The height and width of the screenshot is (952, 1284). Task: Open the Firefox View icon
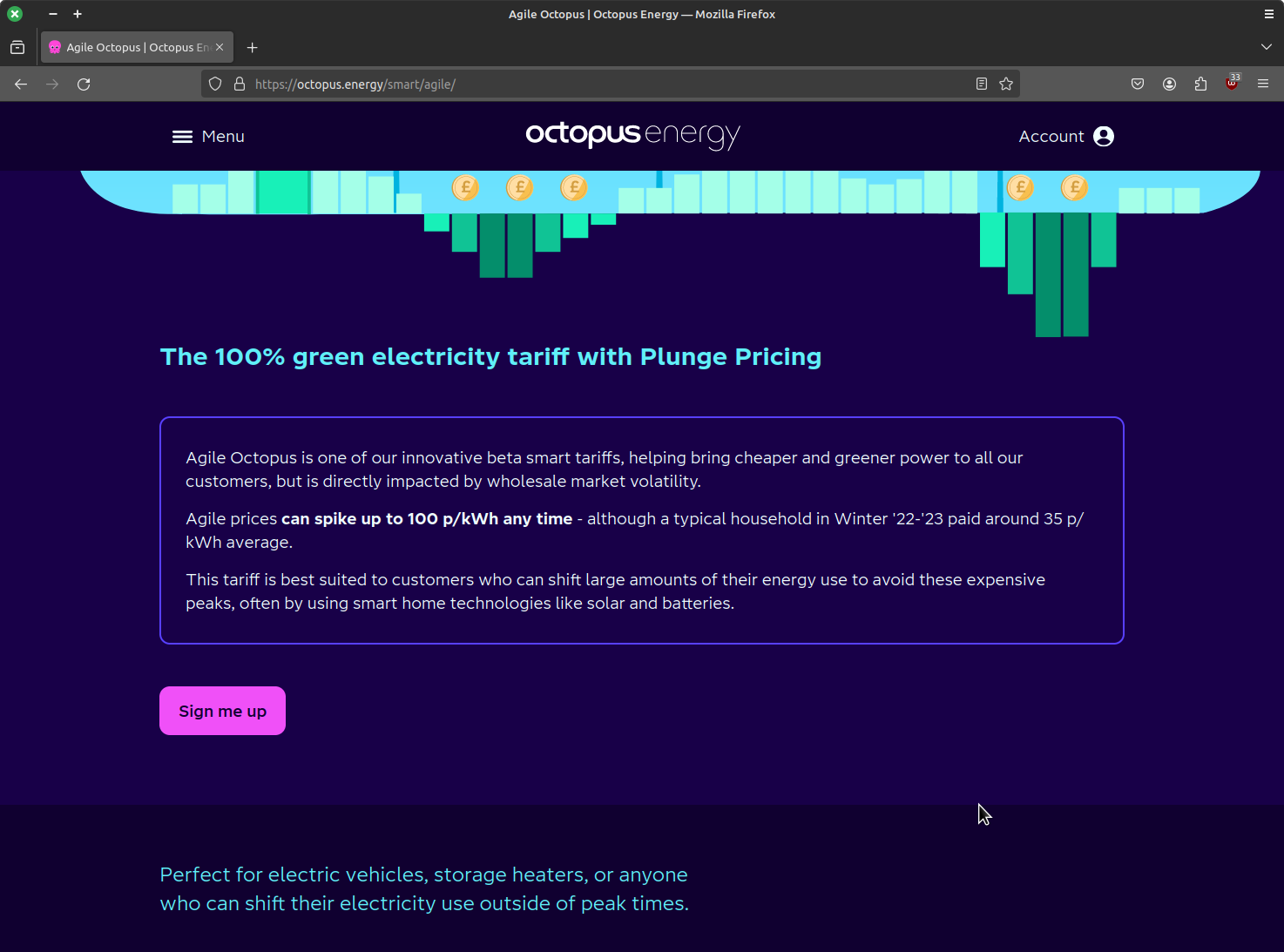tap(17, 48)
